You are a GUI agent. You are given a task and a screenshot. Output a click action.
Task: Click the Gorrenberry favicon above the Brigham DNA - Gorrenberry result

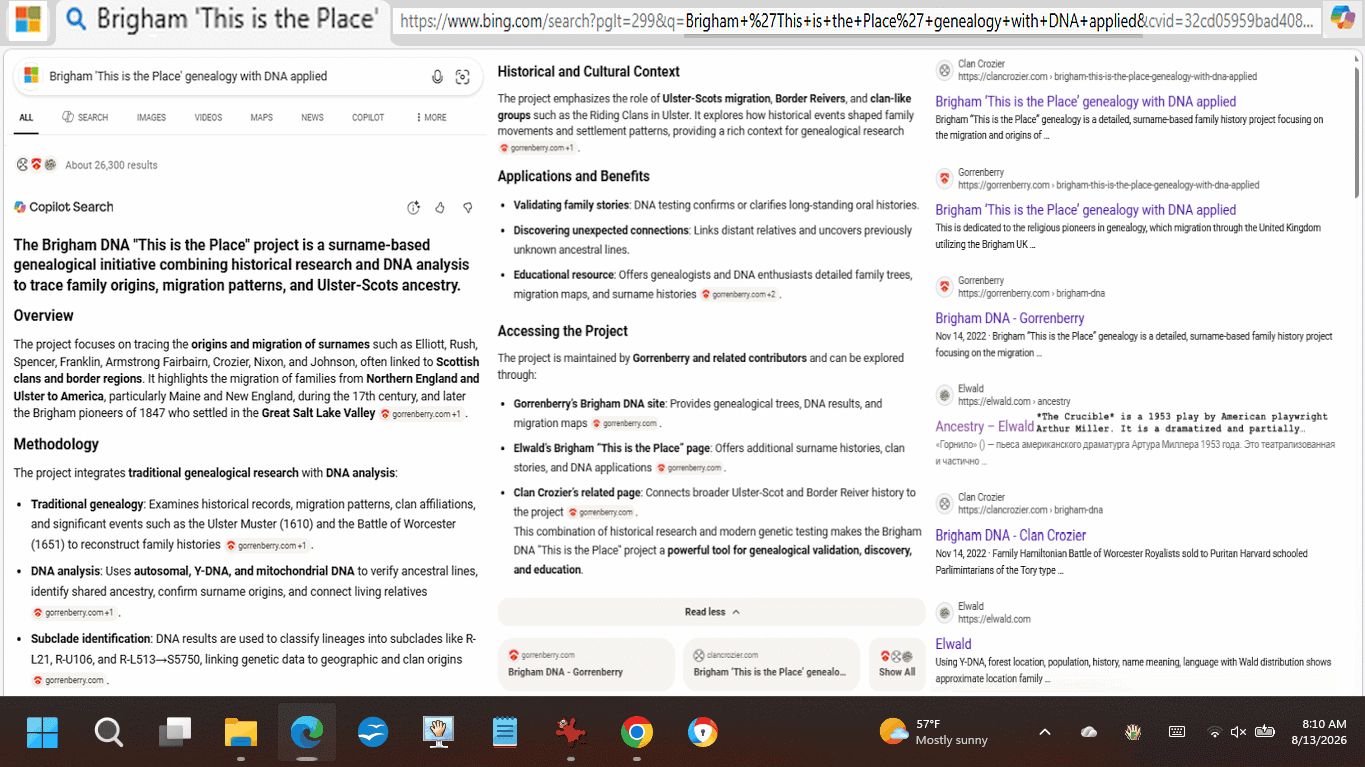(944, 287)
